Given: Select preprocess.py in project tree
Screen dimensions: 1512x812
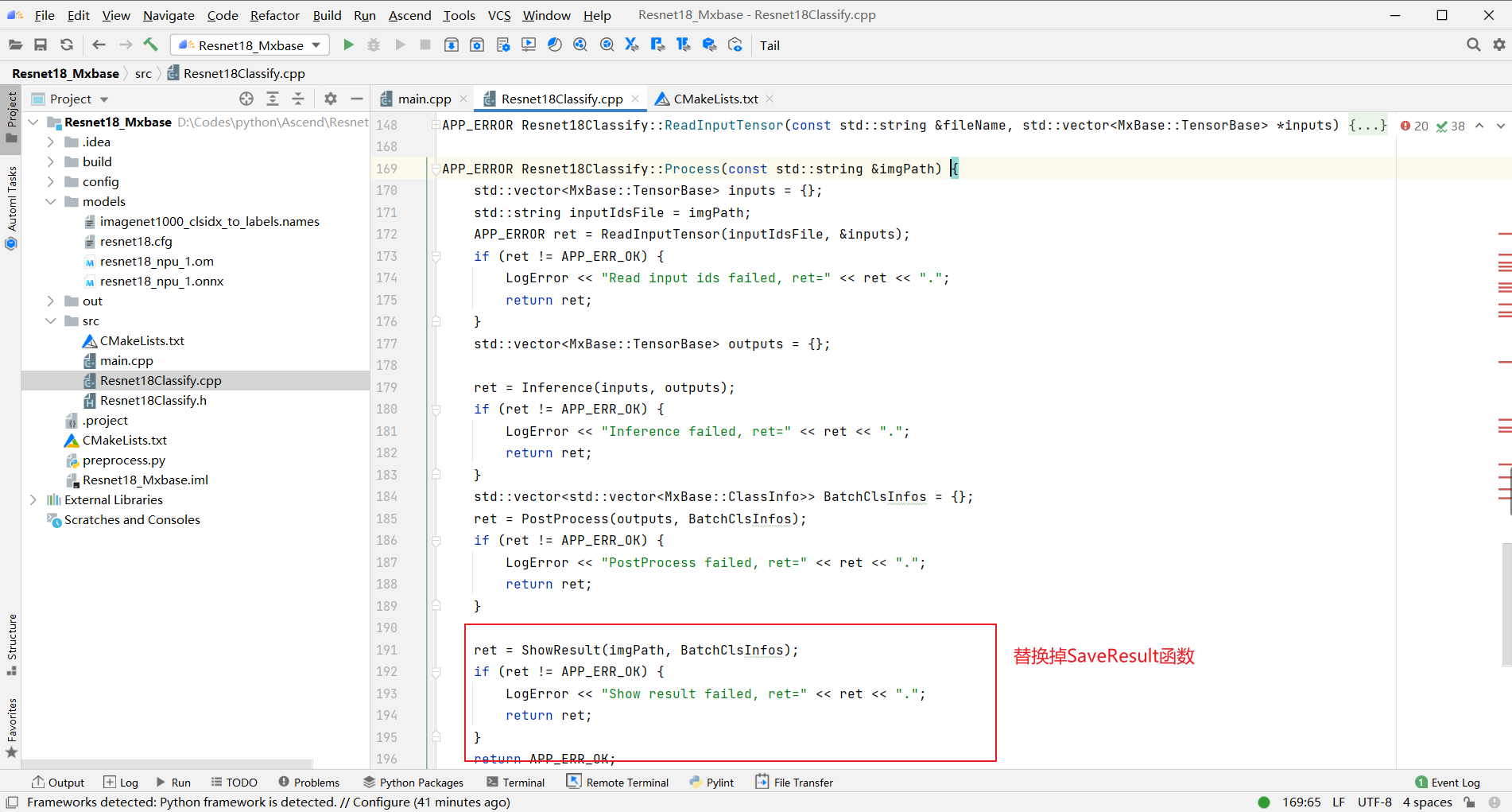Looking at the screenshot, I should coord(124,460).
